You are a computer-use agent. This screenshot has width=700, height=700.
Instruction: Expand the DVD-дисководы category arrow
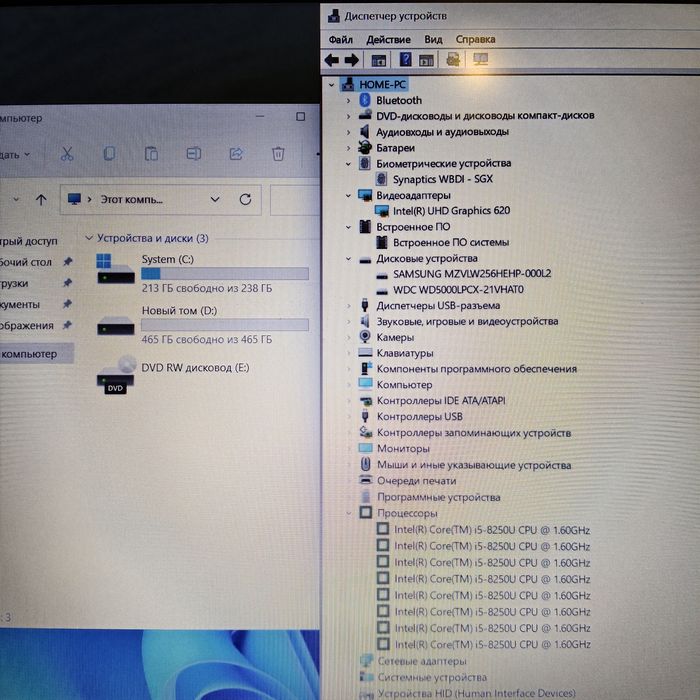(348, 116)
